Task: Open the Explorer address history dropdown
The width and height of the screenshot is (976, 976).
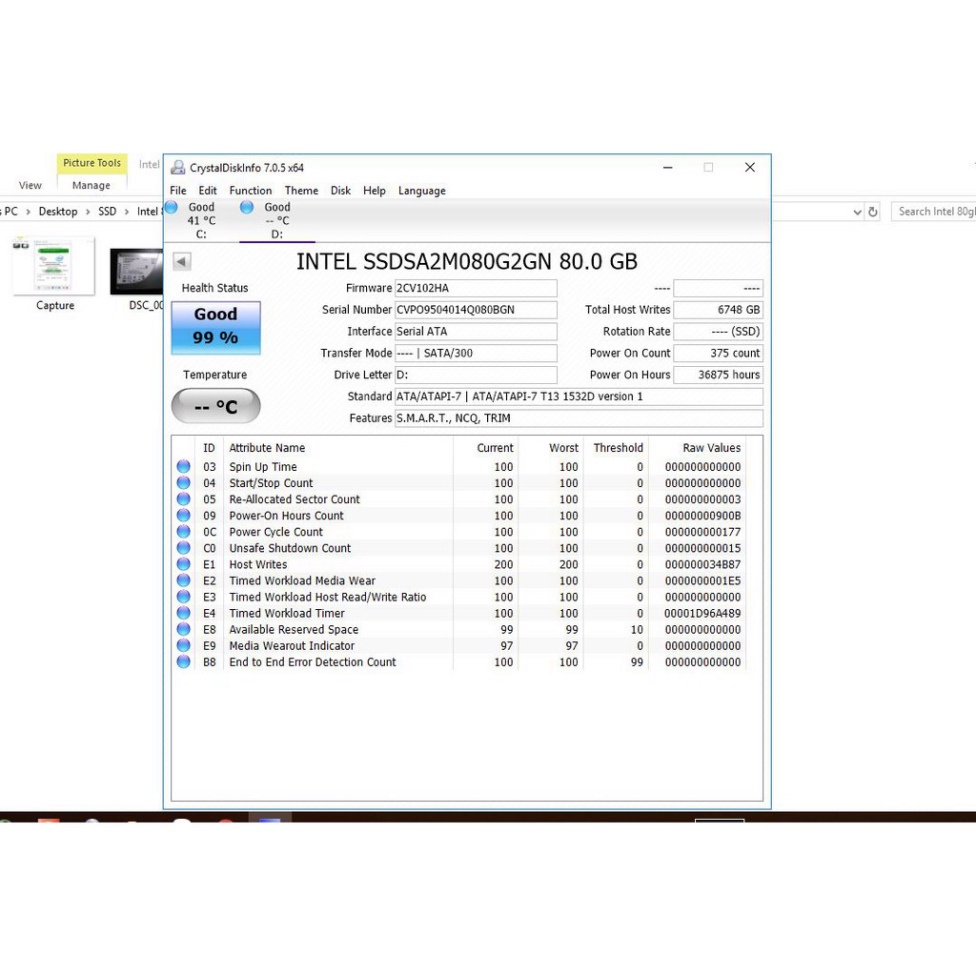Action: tap(857, 212)
